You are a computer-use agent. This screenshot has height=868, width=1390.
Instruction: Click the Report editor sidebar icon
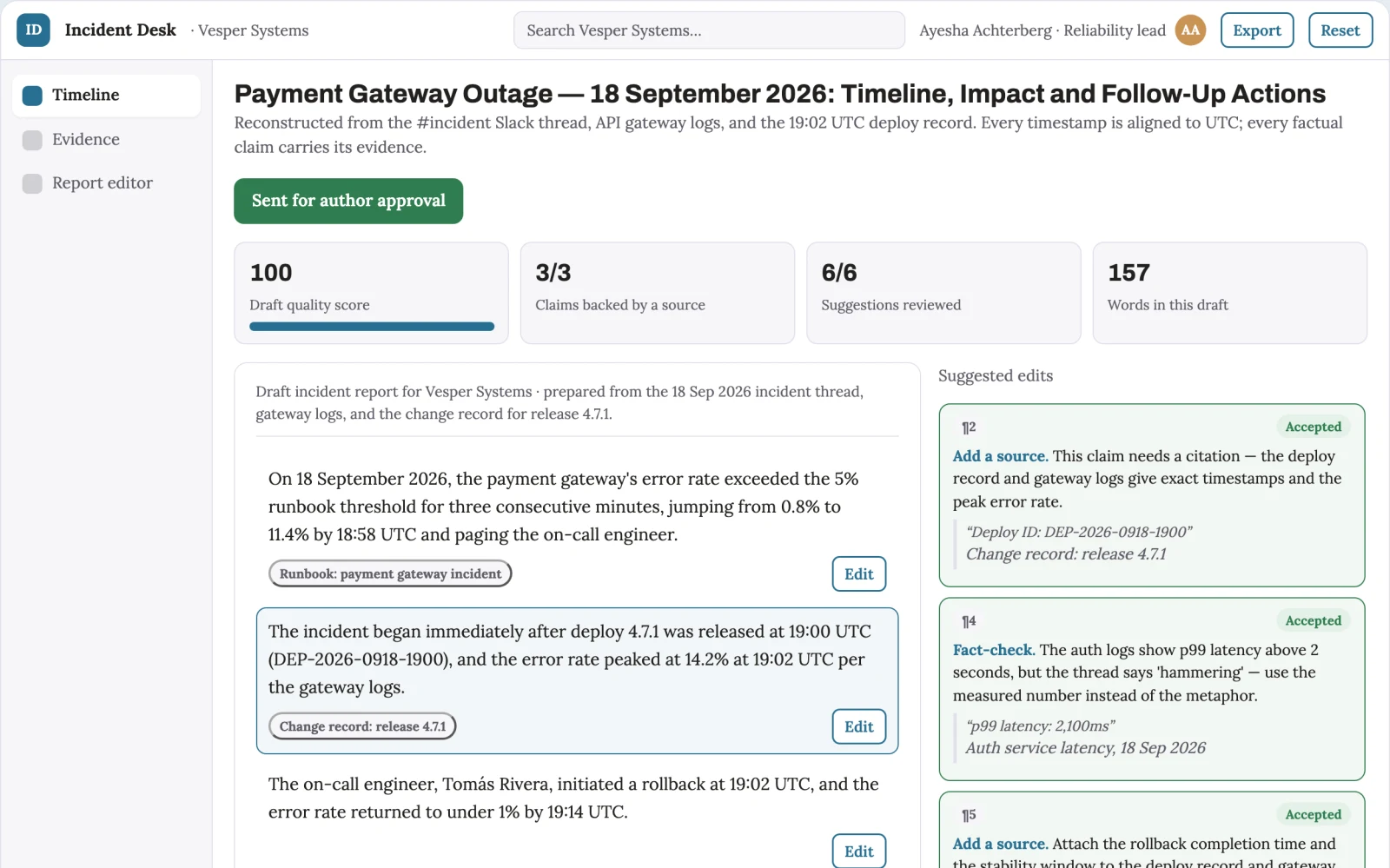click(32, 183)
